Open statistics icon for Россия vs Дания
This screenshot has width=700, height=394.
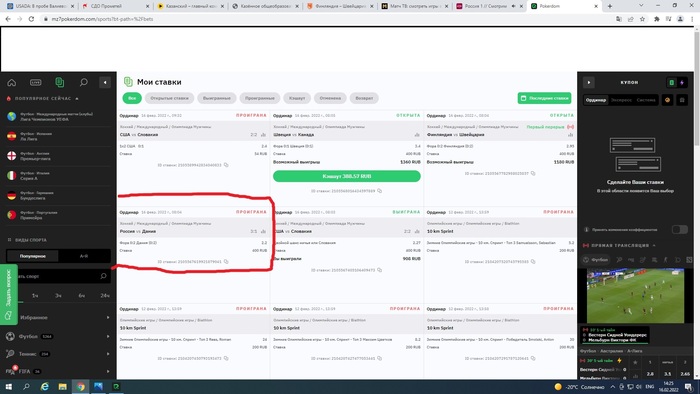263,232
